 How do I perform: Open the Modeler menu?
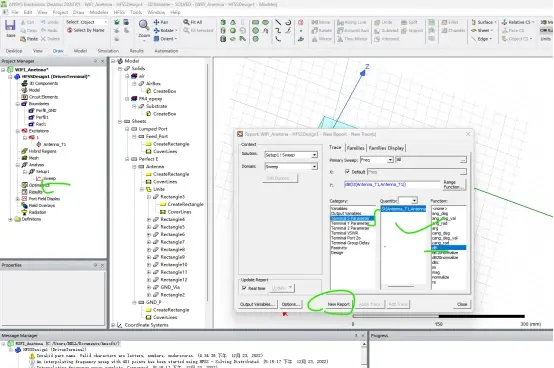click(99, 12)
